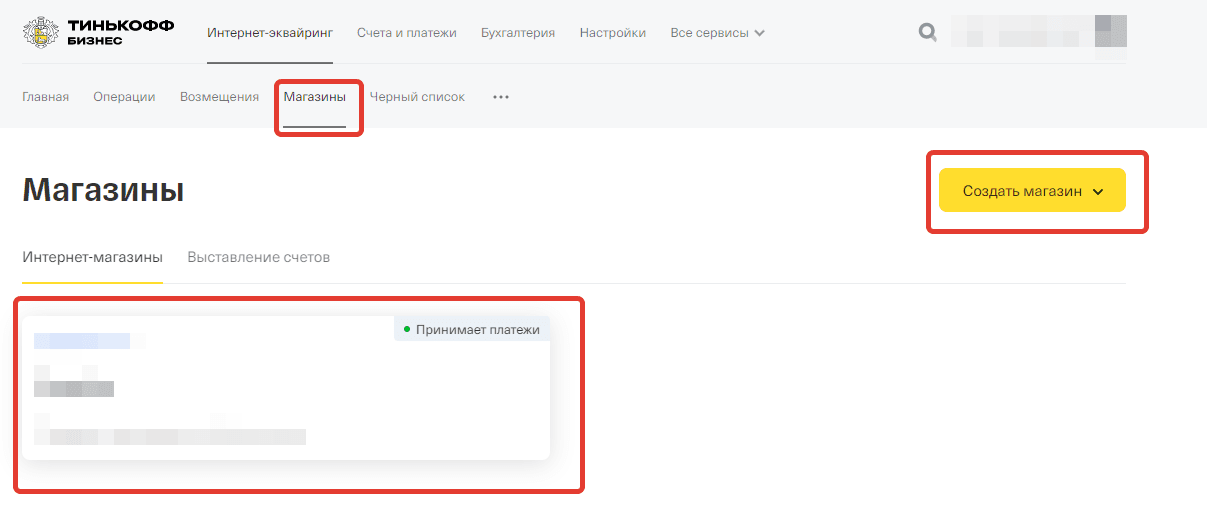Click the Tinkoff Business logo

98,32
